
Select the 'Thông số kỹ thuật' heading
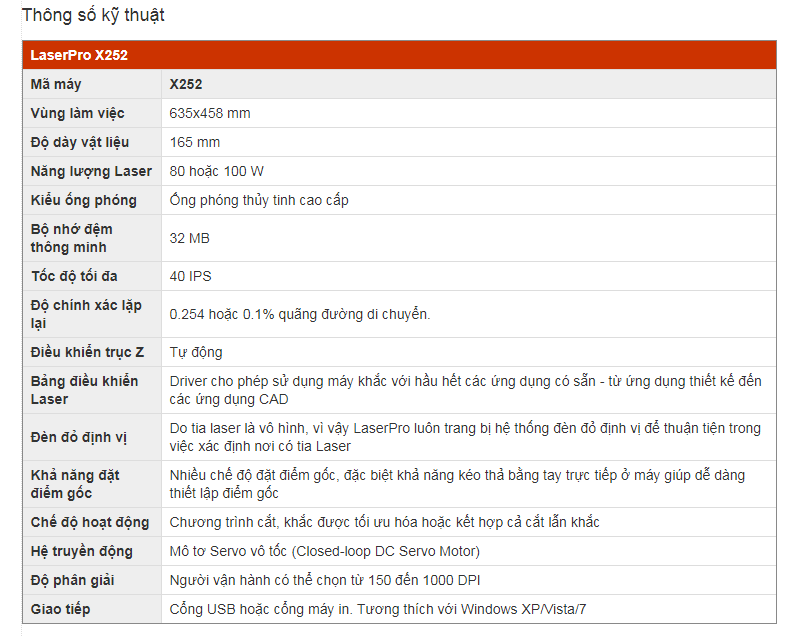pyautogui.click(x=93, y=15)
